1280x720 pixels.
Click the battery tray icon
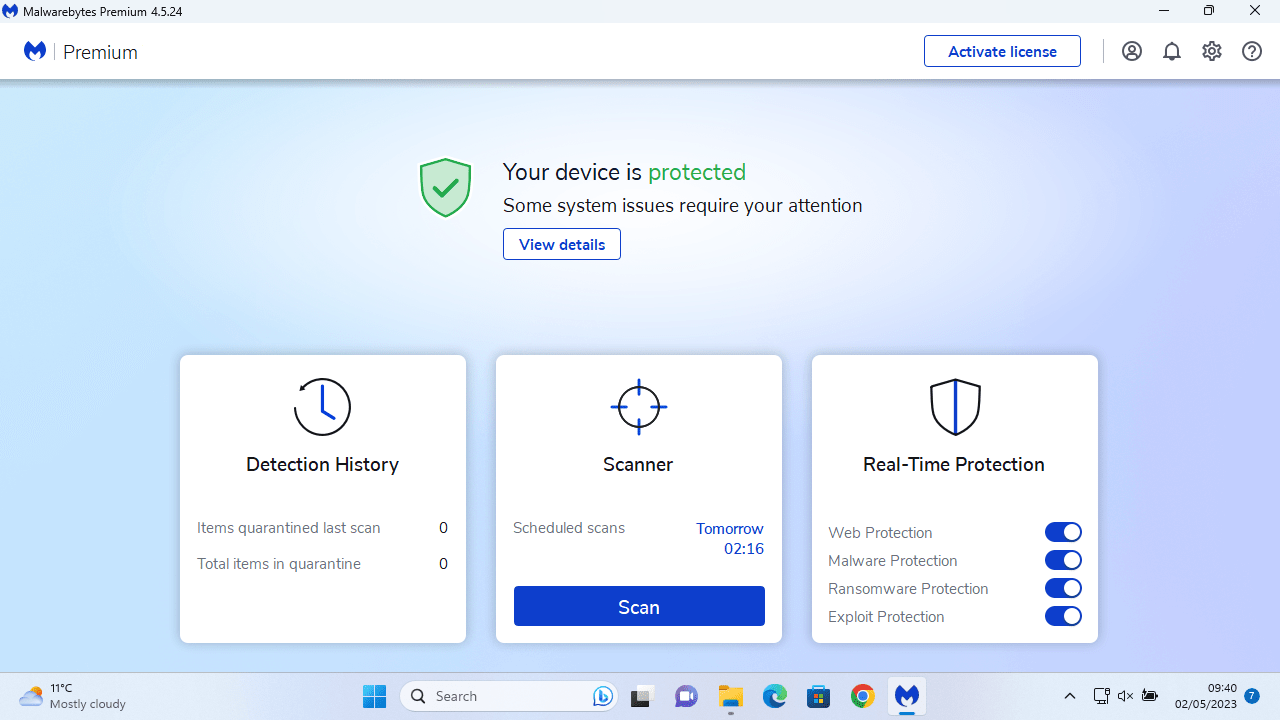pyautogui.click(x=1150, y=696)
